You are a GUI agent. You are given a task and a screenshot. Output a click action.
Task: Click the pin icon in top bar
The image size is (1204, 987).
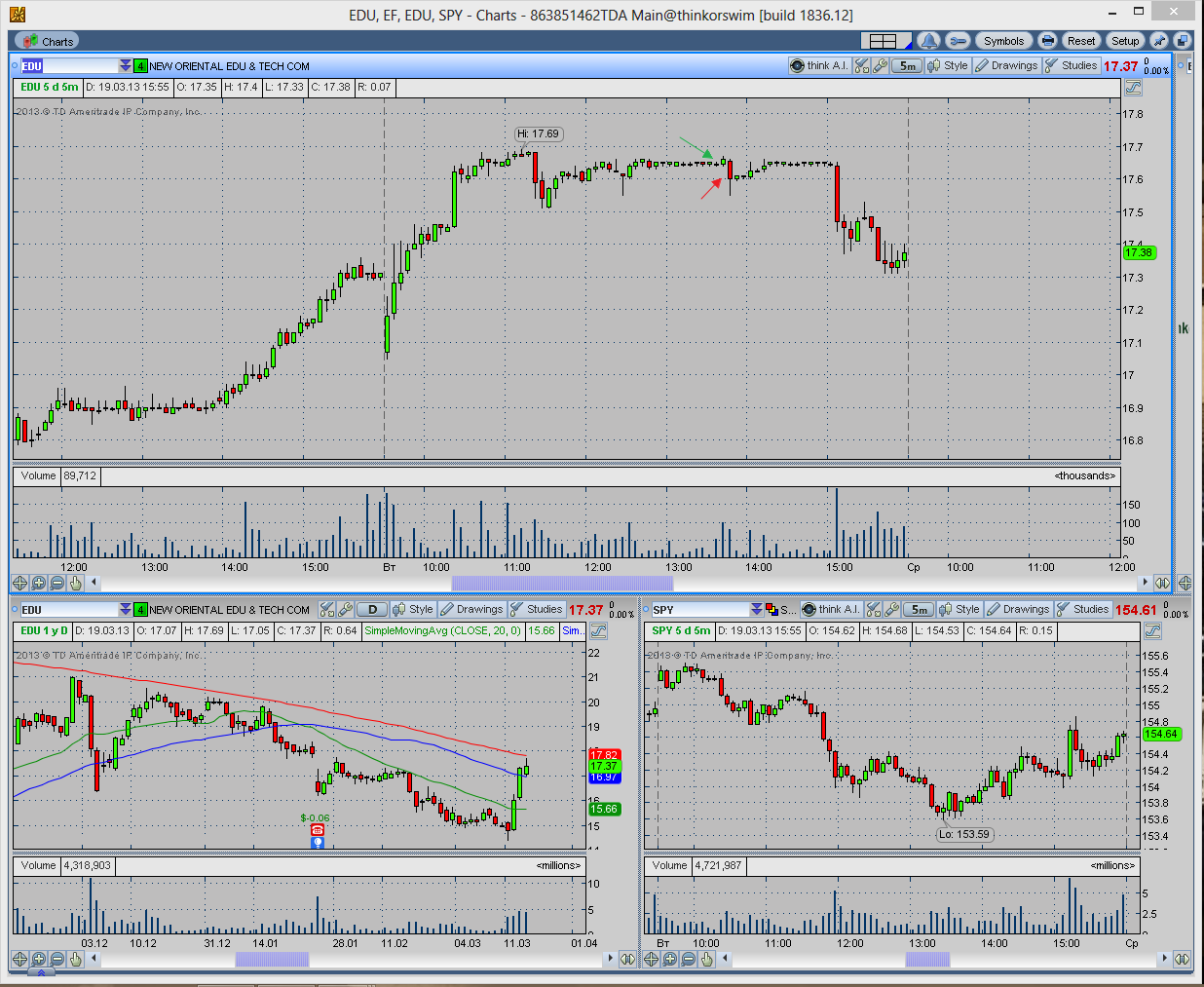click(1158, 41)
